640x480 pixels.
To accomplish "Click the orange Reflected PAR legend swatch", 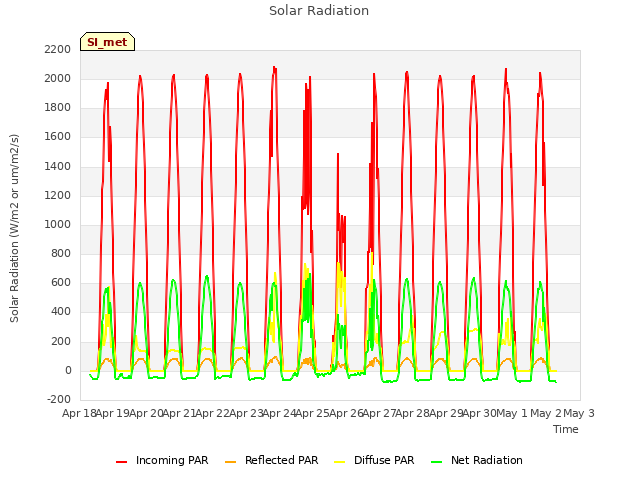I will point(231,462).
